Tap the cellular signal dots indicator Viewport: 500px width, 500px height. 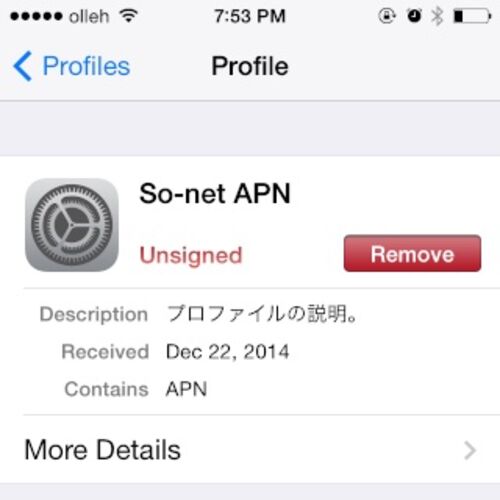tap(36, 16)
